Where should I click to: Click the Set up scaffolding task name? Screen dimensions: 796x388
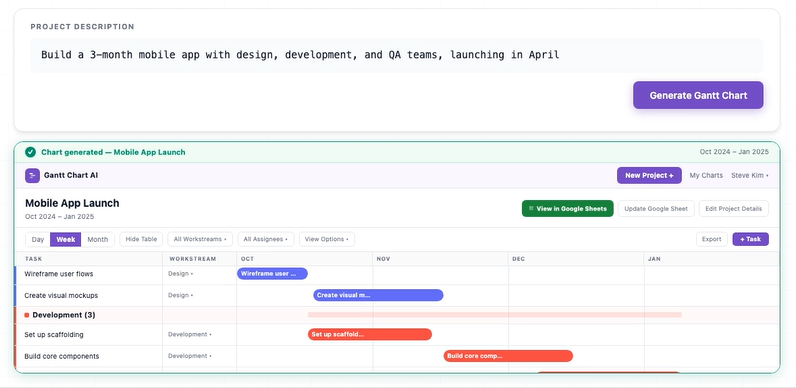pos(54,335)
